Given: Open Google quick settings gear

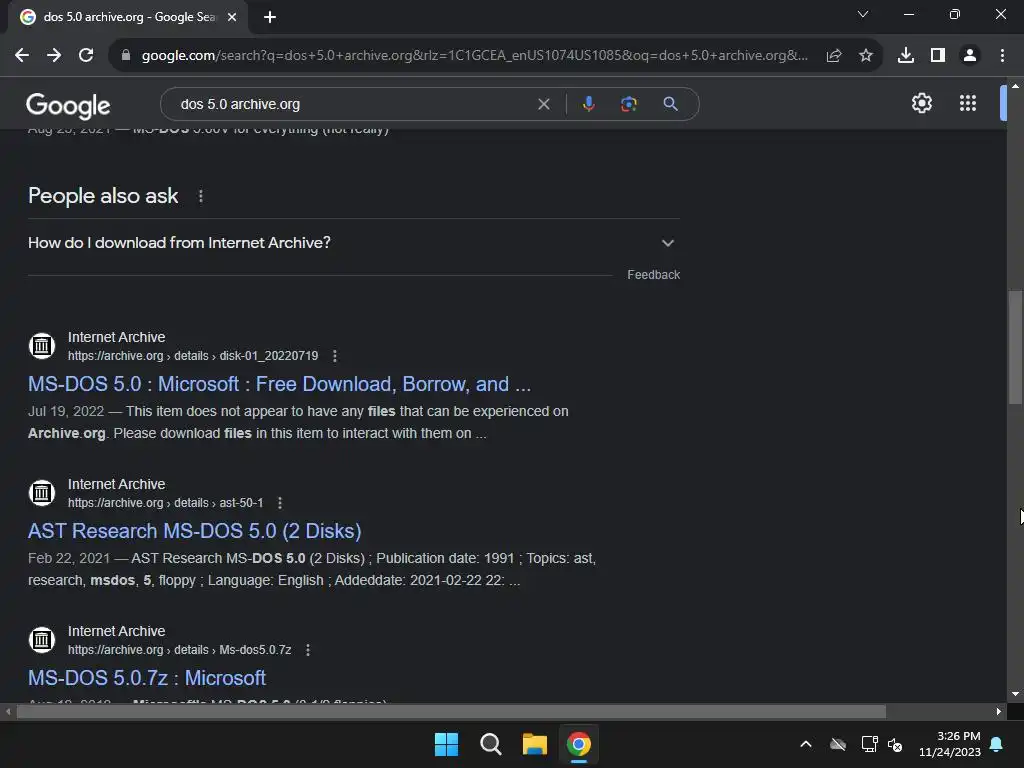Looking at the screenshot, I should tap(921, 103).
